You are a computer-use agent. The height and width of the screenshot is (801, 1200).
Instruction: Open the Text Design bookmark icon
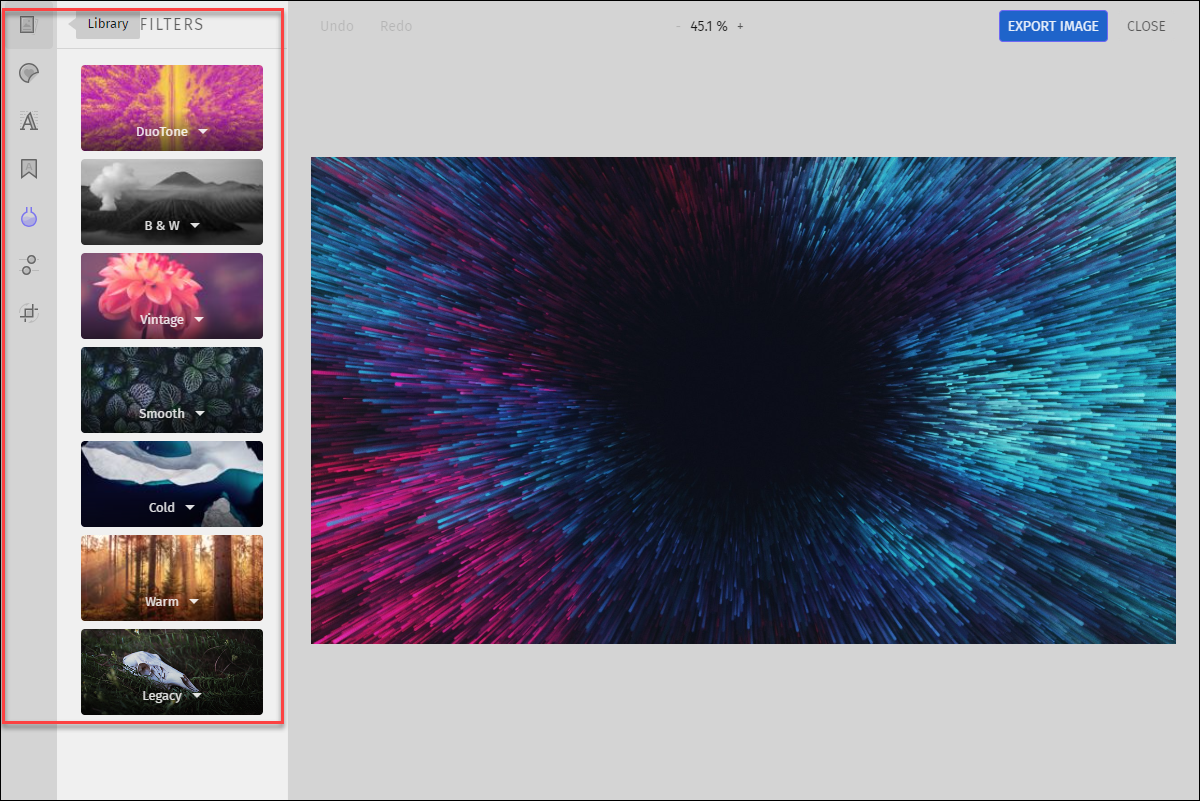point(29,169)
